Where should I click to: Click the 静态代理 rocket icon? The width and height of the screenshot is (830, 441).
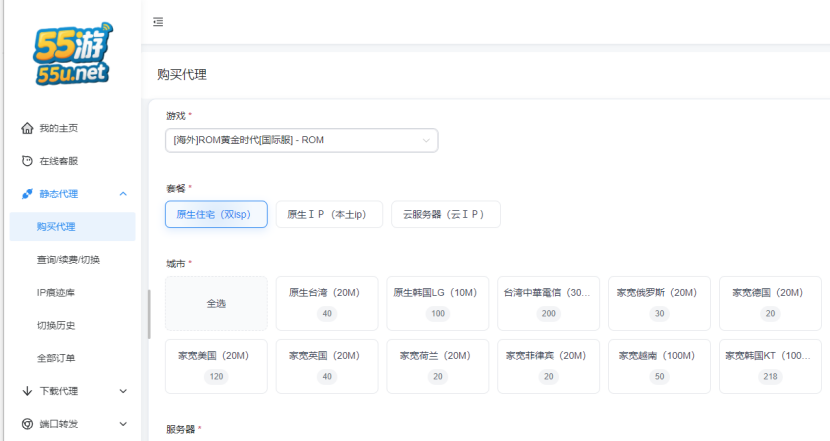tap(27, 194)
